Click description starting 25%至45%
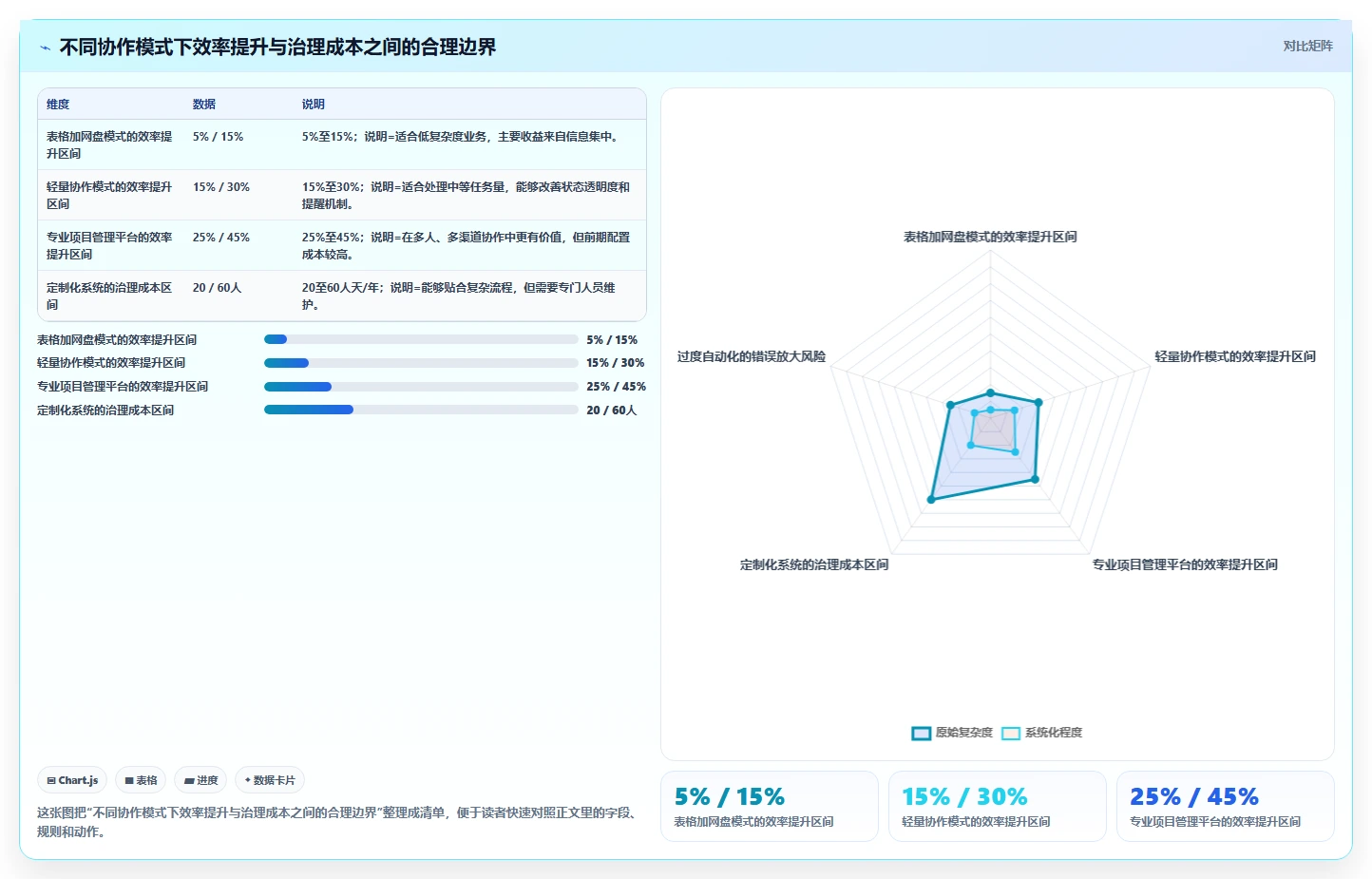The image size is (1372, 879). (x=467, y=246)
